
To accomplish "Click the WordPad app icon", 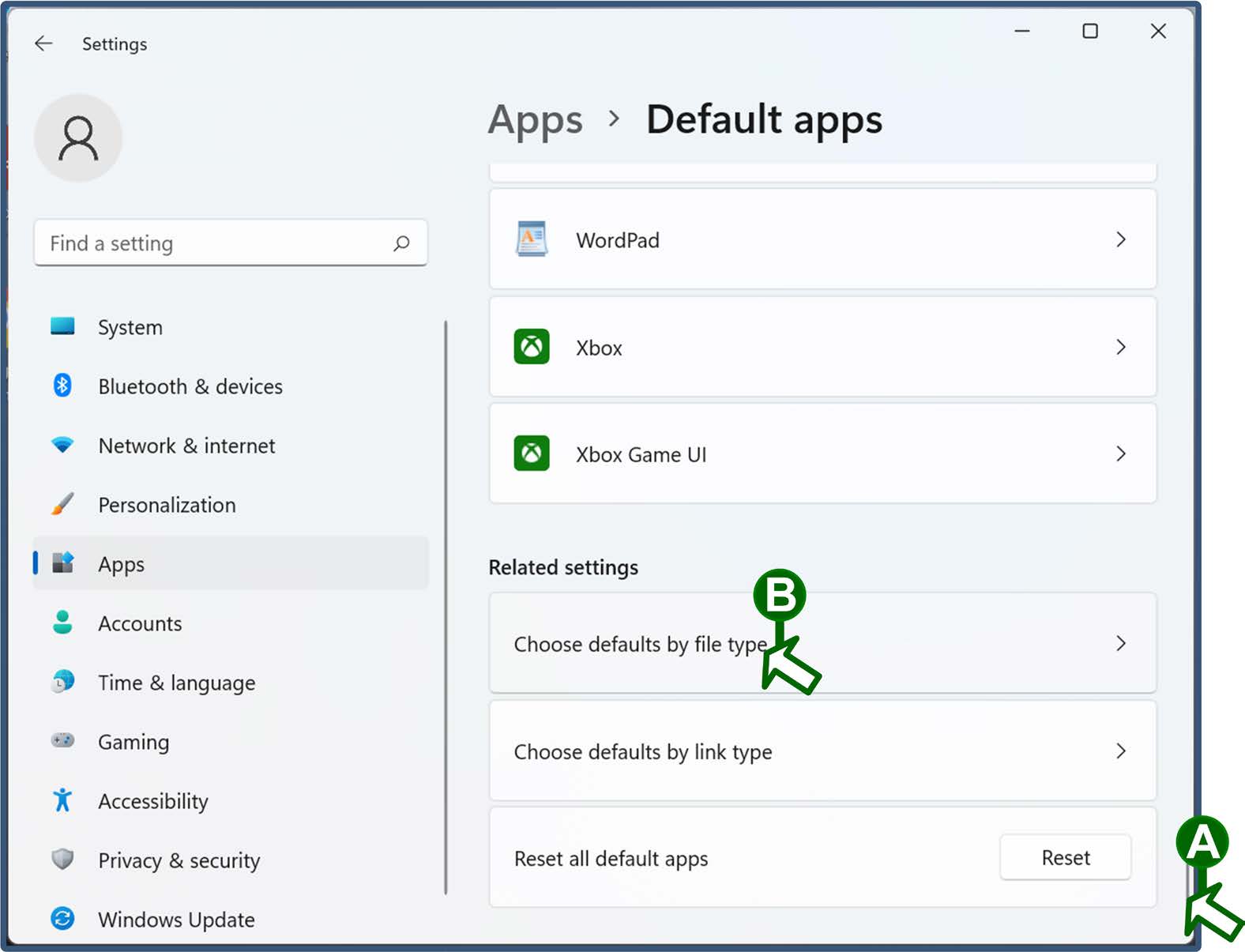I will point(532,239).
